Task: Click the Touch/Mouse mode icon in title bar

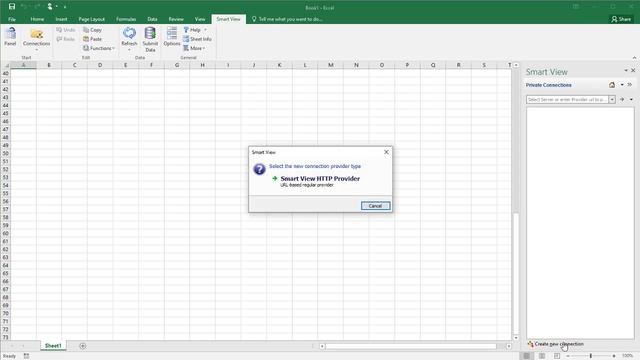Action: click(50, 7)
